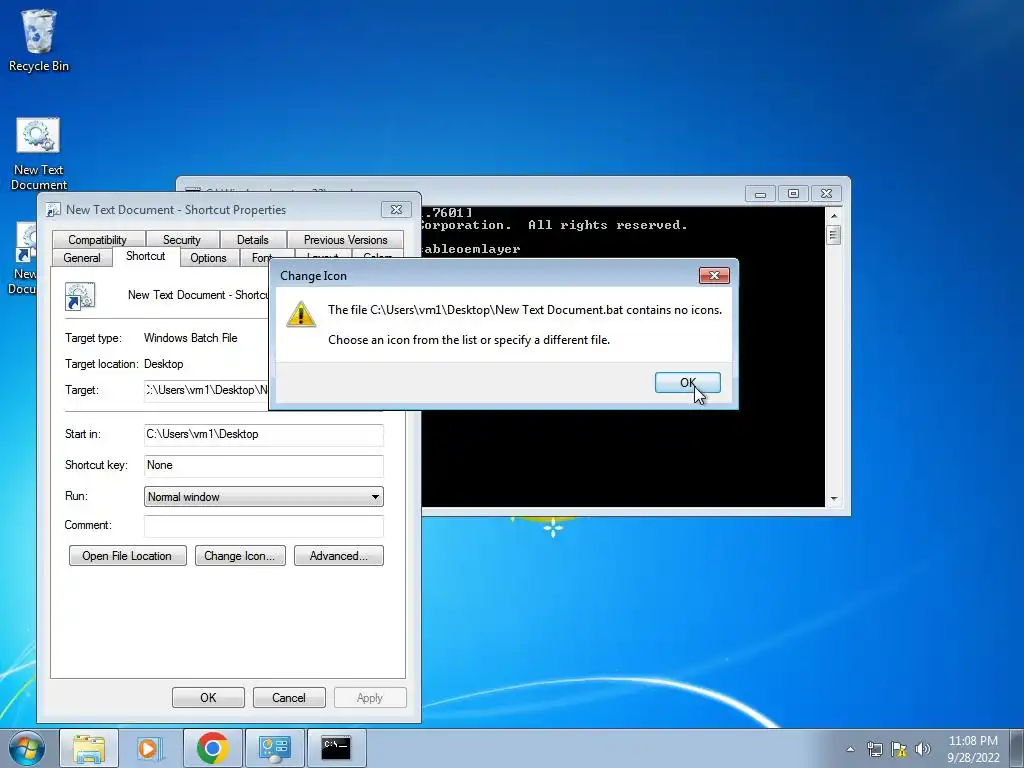Screen dimensions: 1024x768
Task: Click the Comment text field
Action: 264,526
